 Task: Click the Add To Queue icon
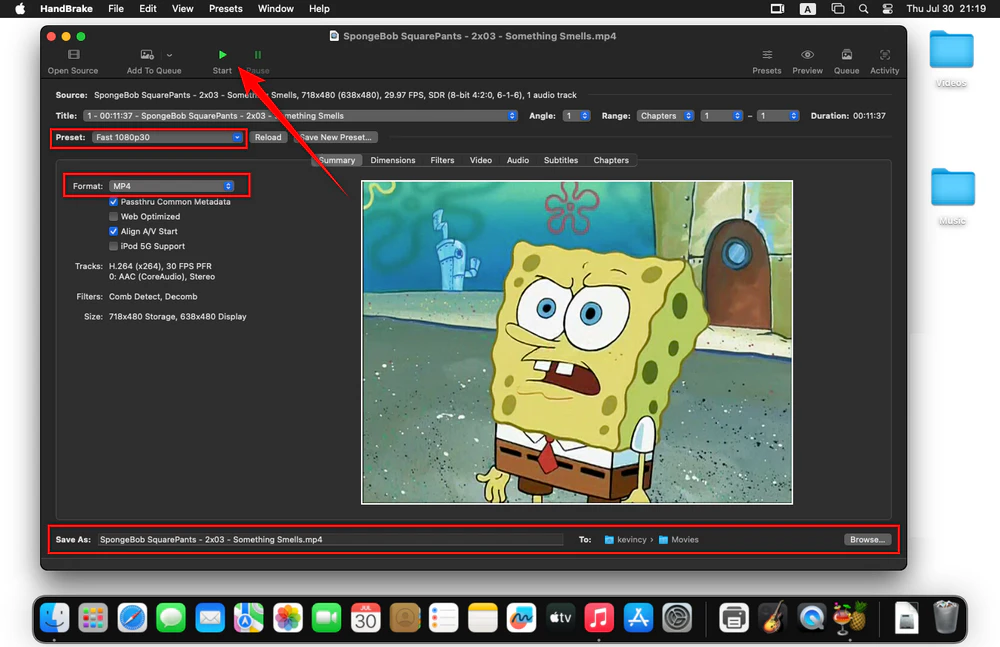click(x=147, y=55)
